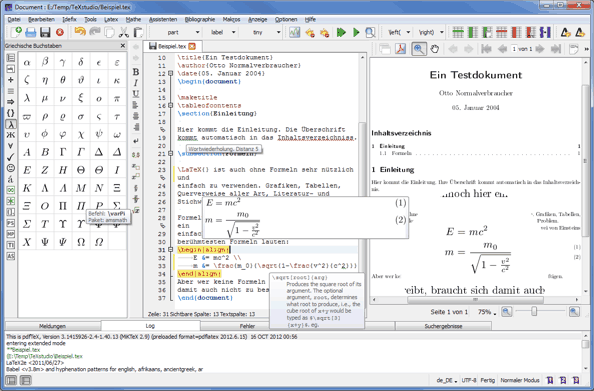The image size is (594, 391).
Task: Click the Suchergebnisse tab button
Action: 443,326
